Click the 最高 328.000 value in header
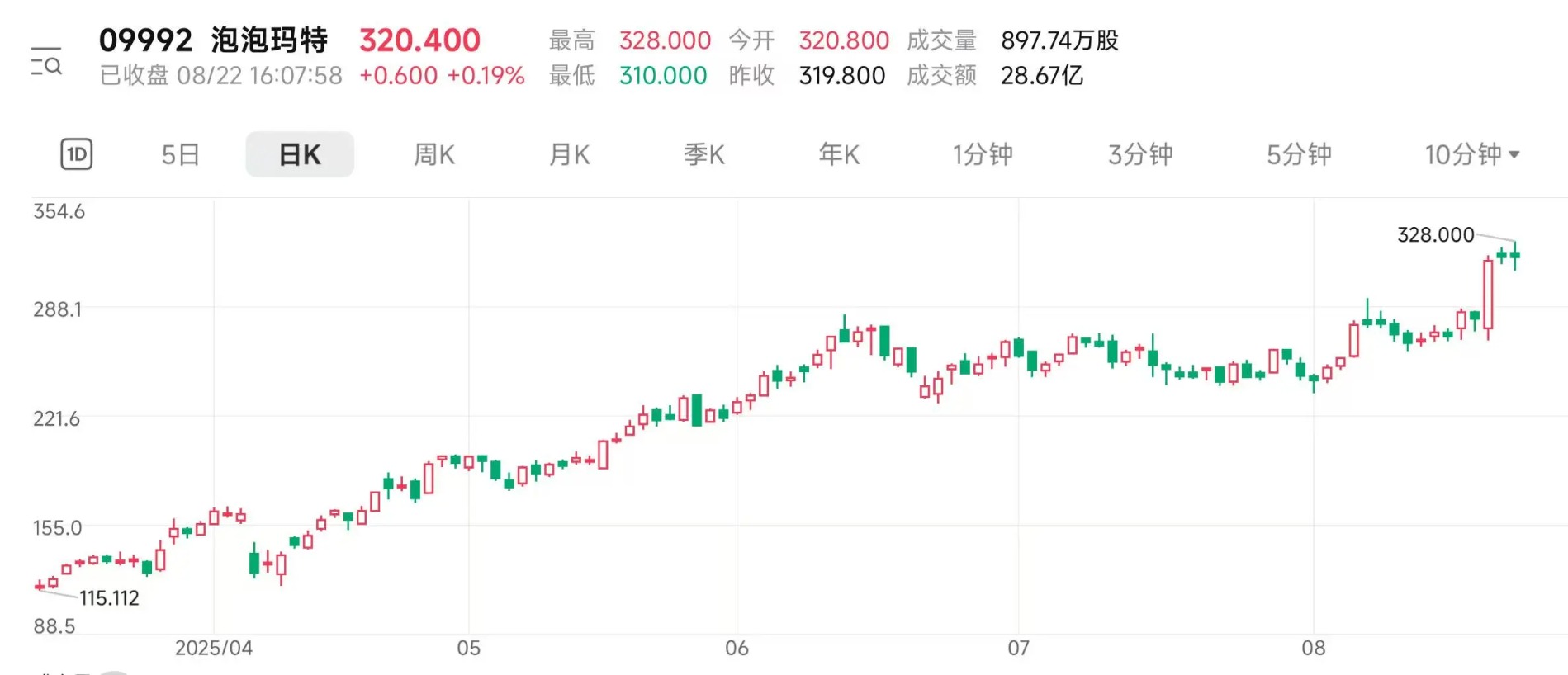Viewport: 1568px width, 675px height. pyautogui.click(x=665, y=40)
